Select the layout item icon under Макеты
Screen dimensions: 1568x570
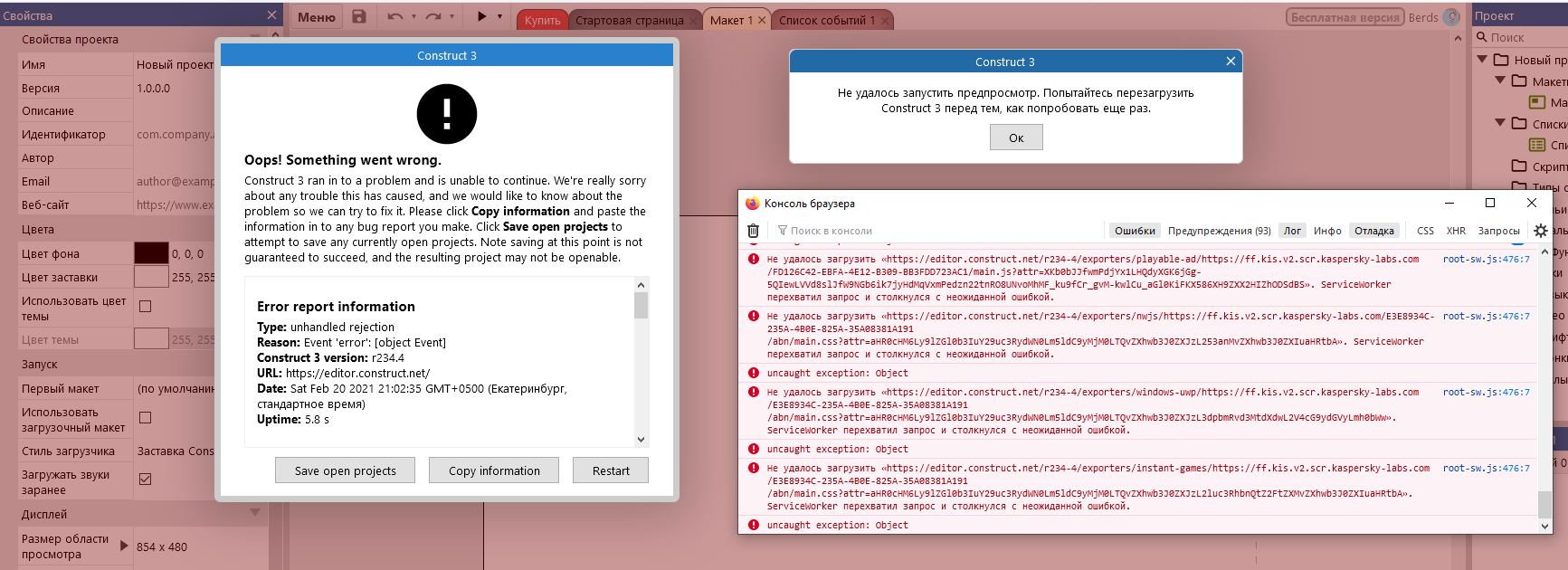(1537, 102)
